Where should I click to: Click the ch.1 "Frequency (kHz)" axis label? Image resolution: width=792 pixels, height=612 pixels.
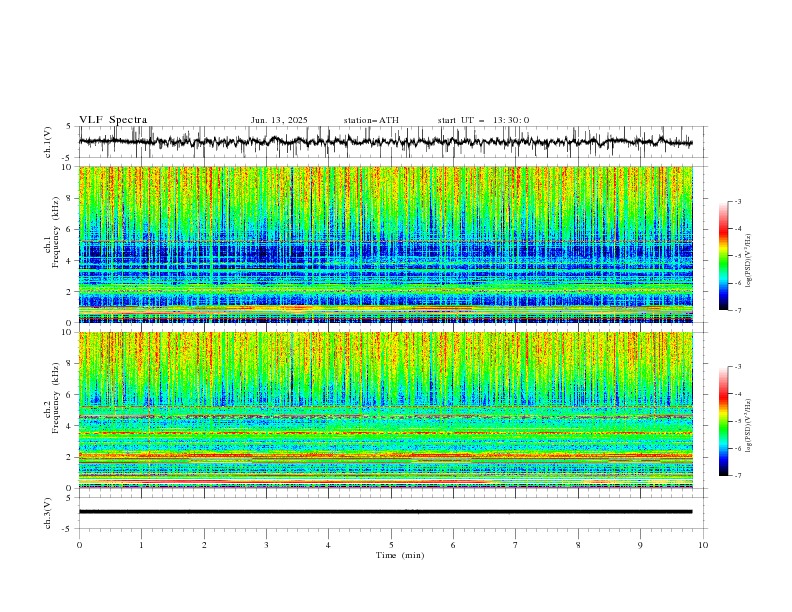pyautogui.click(x=57, y=233)
